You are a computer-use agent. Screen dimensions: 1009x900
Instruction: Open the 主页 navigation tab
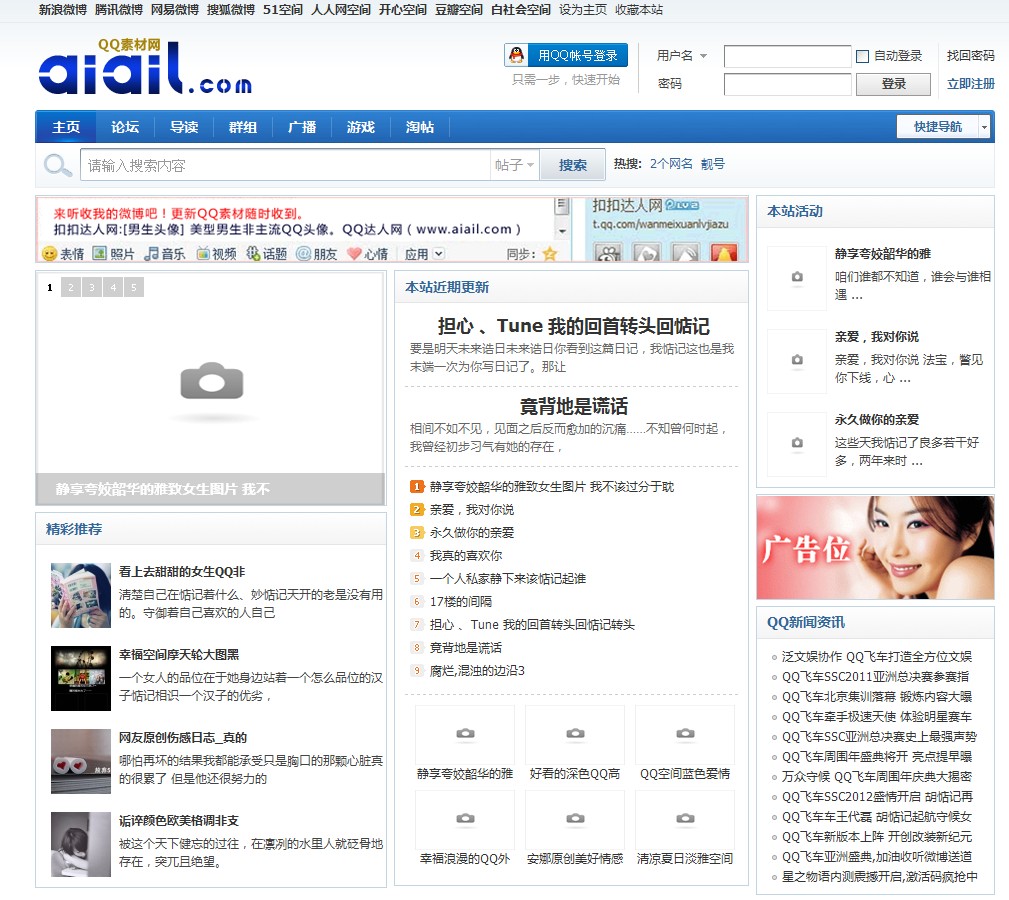(66, 127)
